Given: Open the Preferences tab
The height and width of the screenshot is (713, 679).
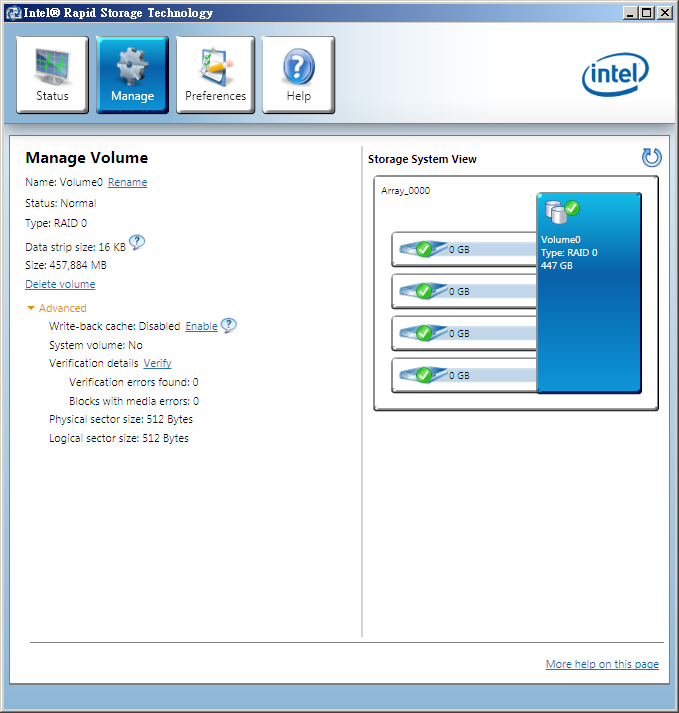Looking at the screenshot, I should (216, 75).
